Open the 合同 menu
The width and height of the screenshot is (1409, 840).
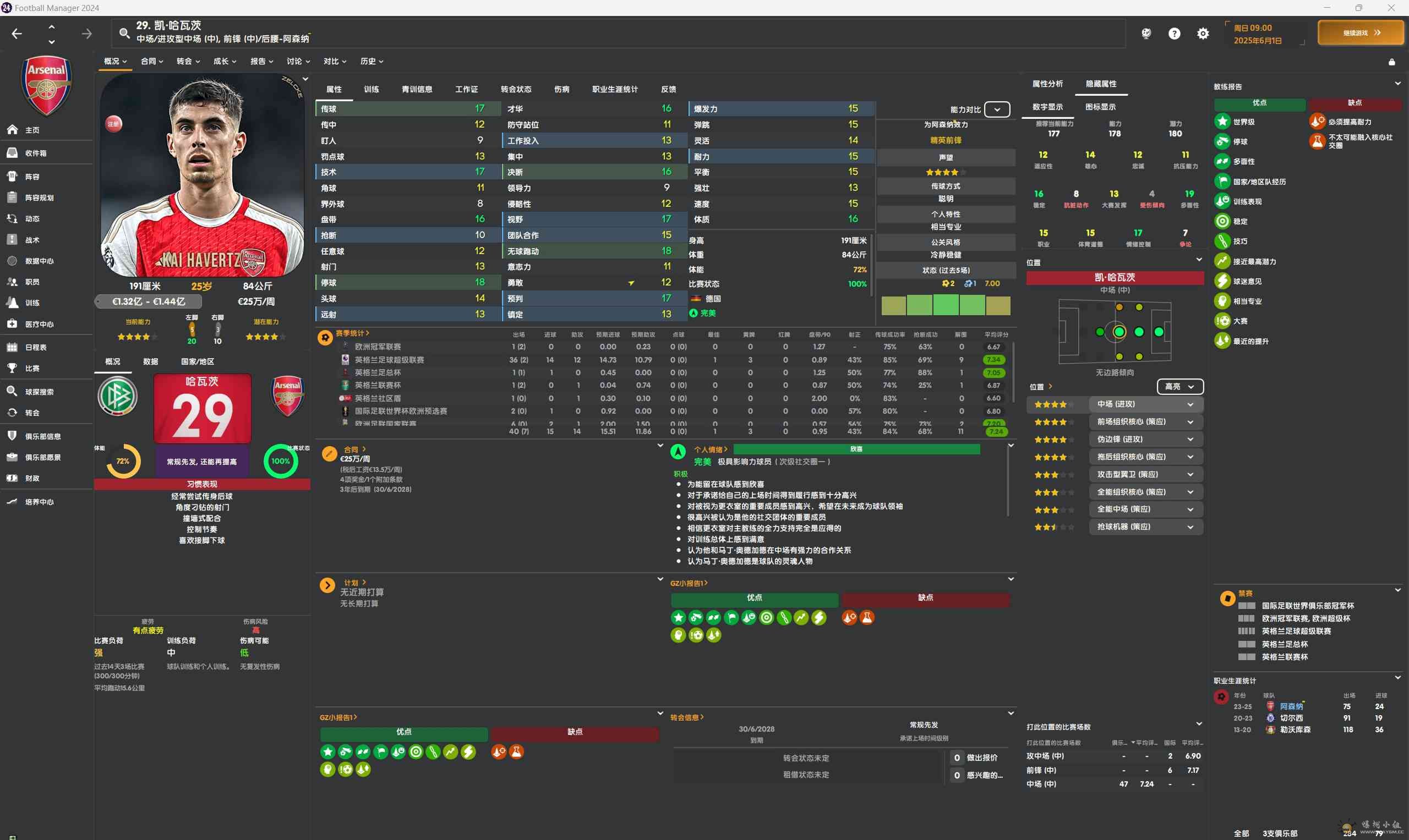coord(152,61)
